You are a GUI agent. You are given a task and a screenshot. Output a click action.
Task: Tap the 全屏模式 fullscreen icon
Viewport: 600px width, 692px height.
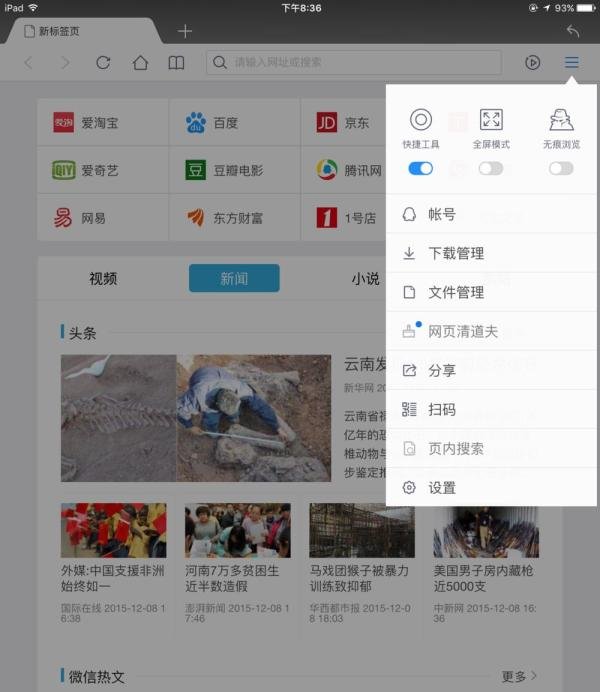491,119
